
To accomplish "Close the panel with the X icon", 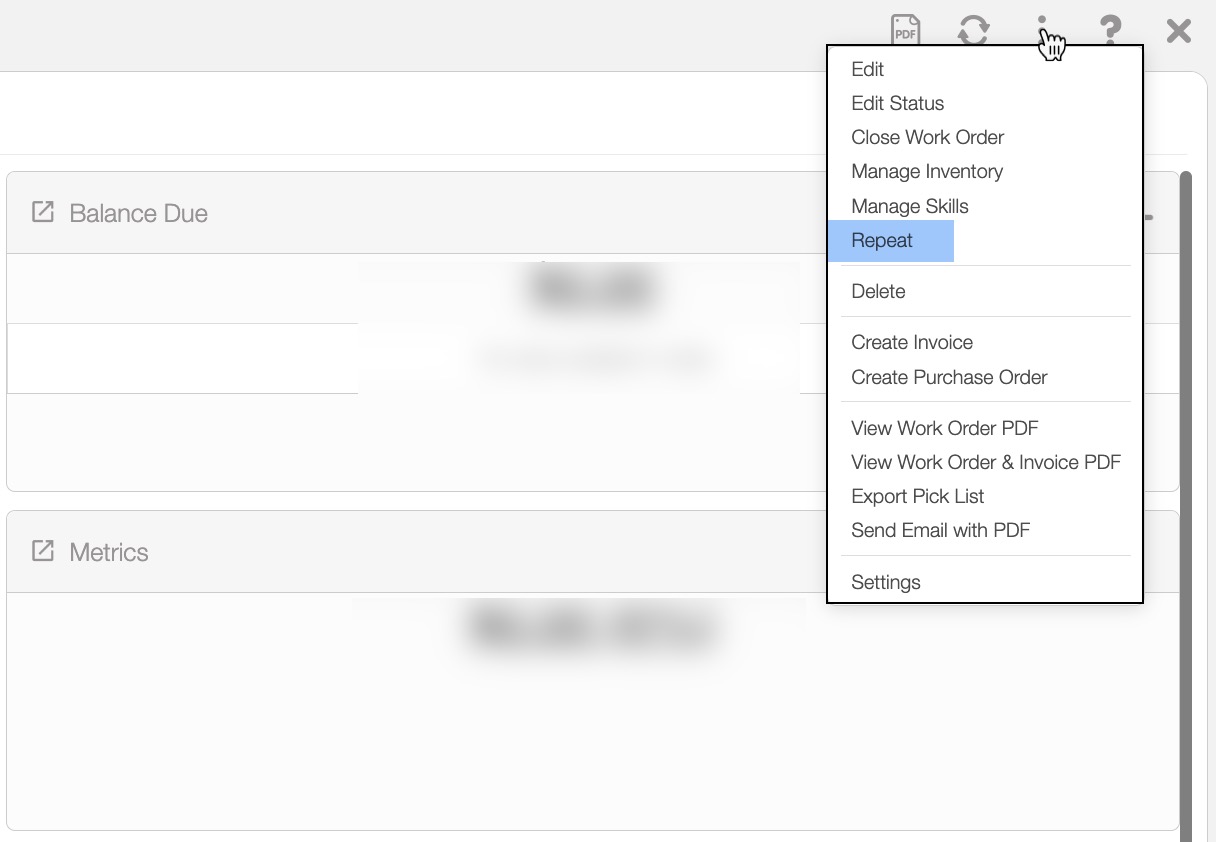I will [x=1178, y=31].
